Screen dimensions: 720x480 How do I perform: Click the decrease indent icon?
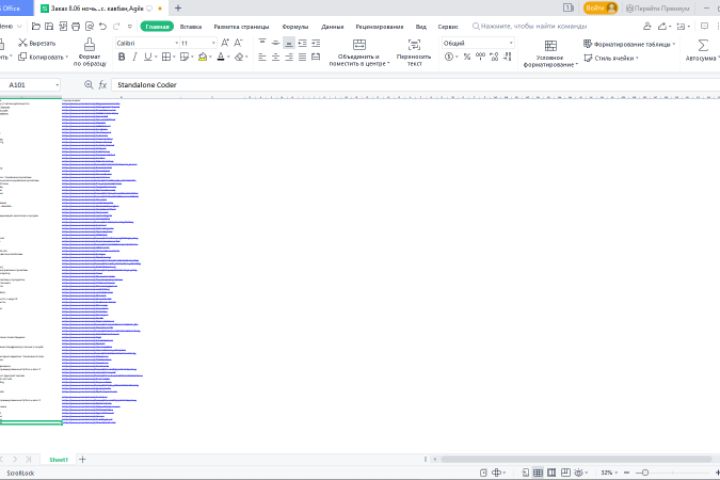click(x=302, y=43)
